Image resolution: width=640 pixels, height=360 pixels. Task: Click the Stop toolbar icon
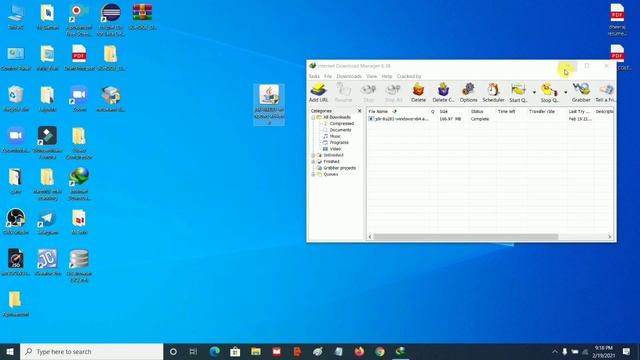click(369, 93)
